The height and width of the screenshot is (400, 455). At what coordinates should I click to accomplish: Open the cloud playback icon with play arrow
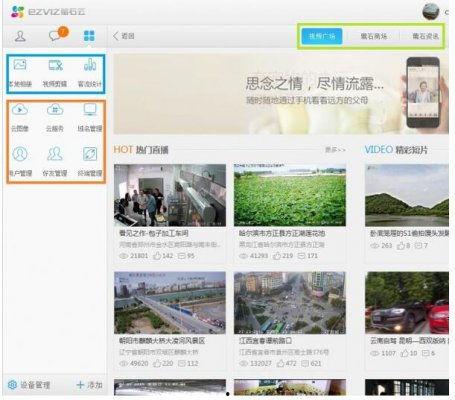point(20,109)
